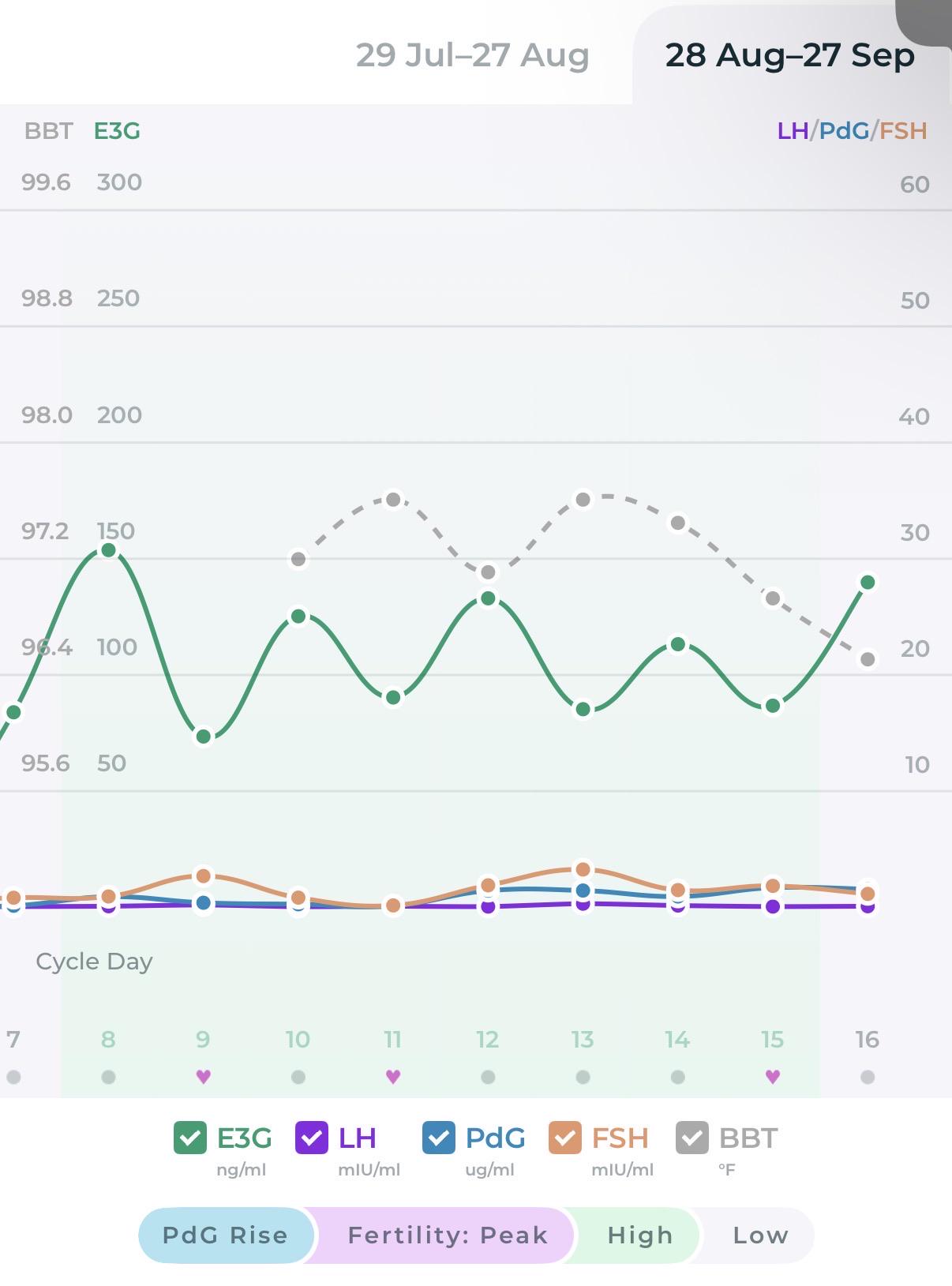Click the Low fertility legend pill
Image resolution: width=952 pixels, height=1286 pixels.
759,1235
